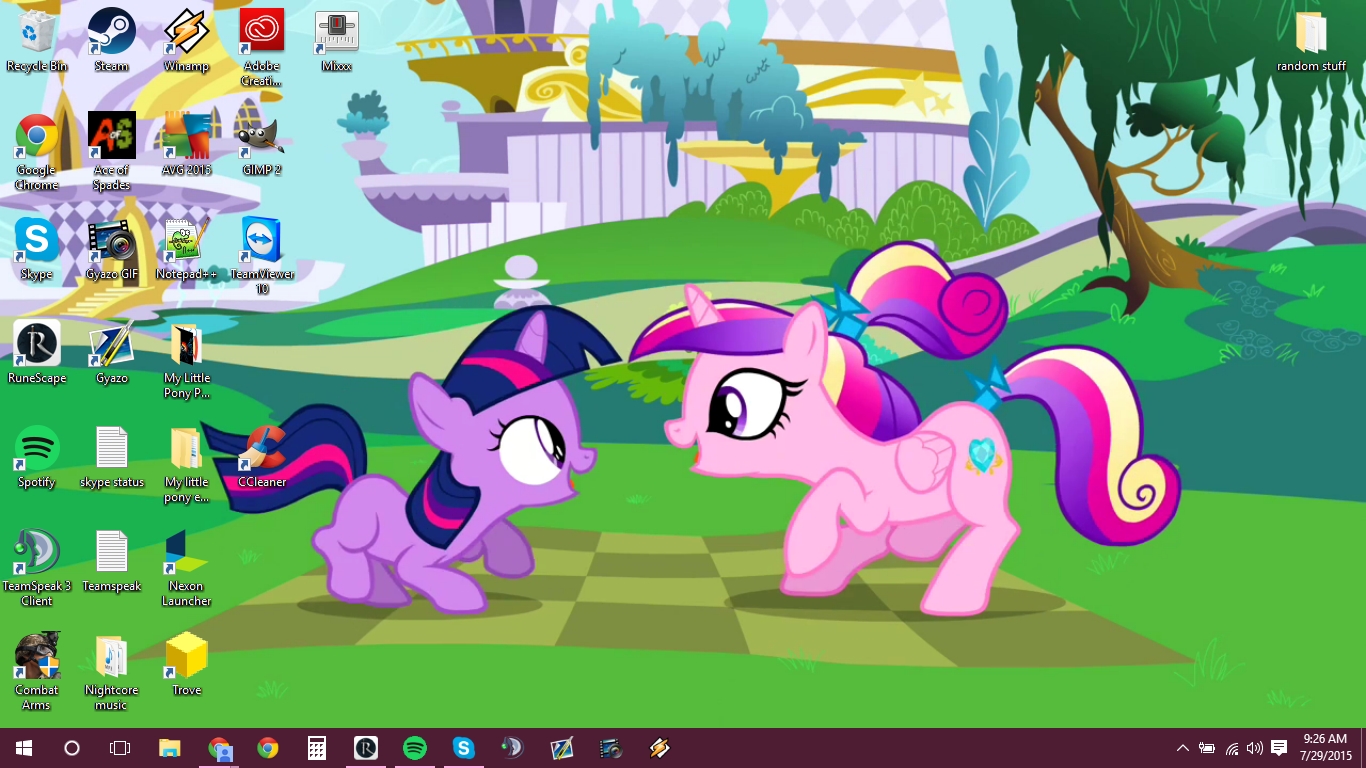1366x768 pixels.
Task: Open Calculator from the taskbar
Action: tap(317, 748)
